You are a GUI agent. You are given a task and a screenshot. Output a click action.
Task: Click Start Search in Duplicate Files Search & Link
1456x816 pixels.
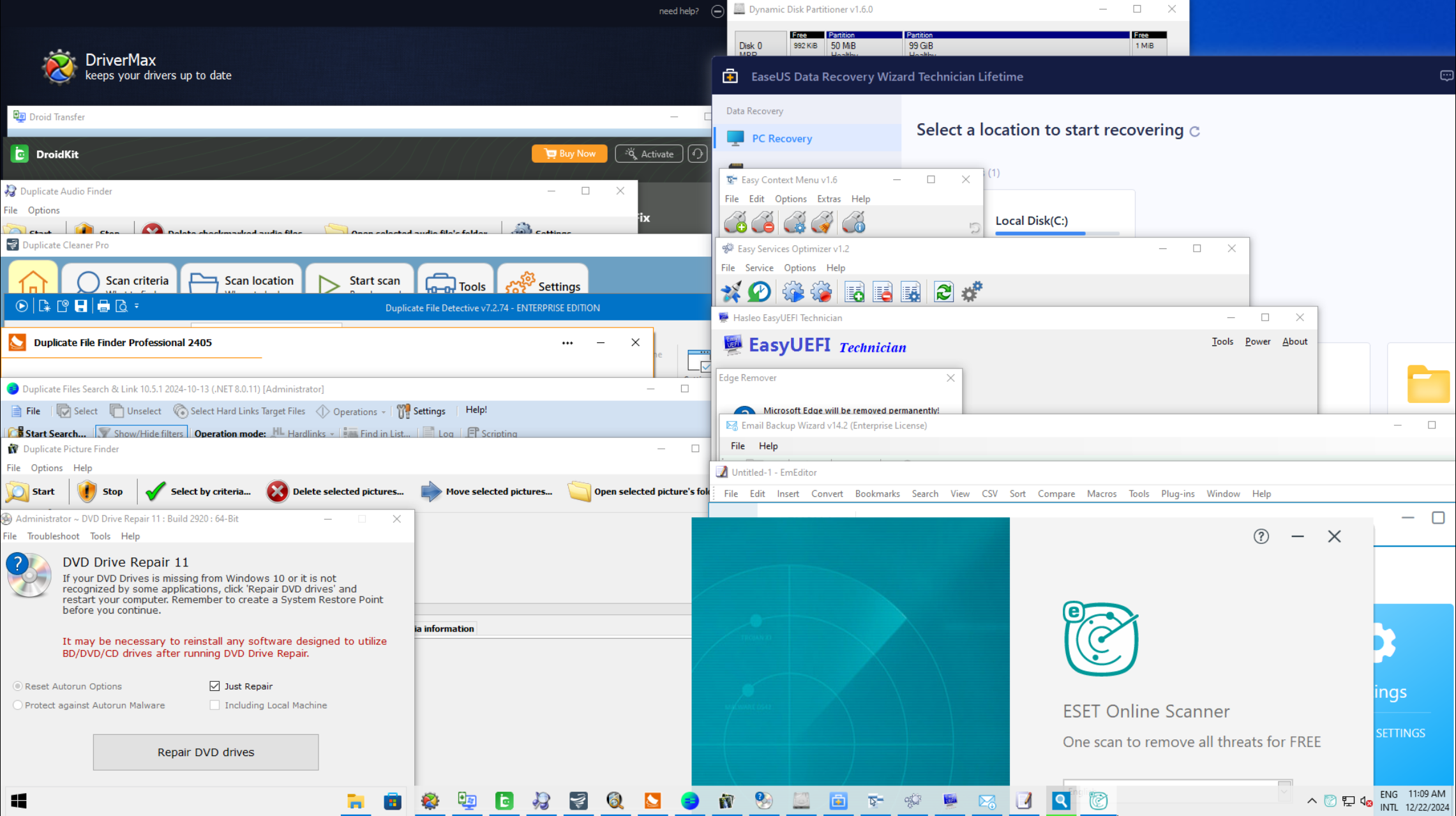[x=48, y=434]
